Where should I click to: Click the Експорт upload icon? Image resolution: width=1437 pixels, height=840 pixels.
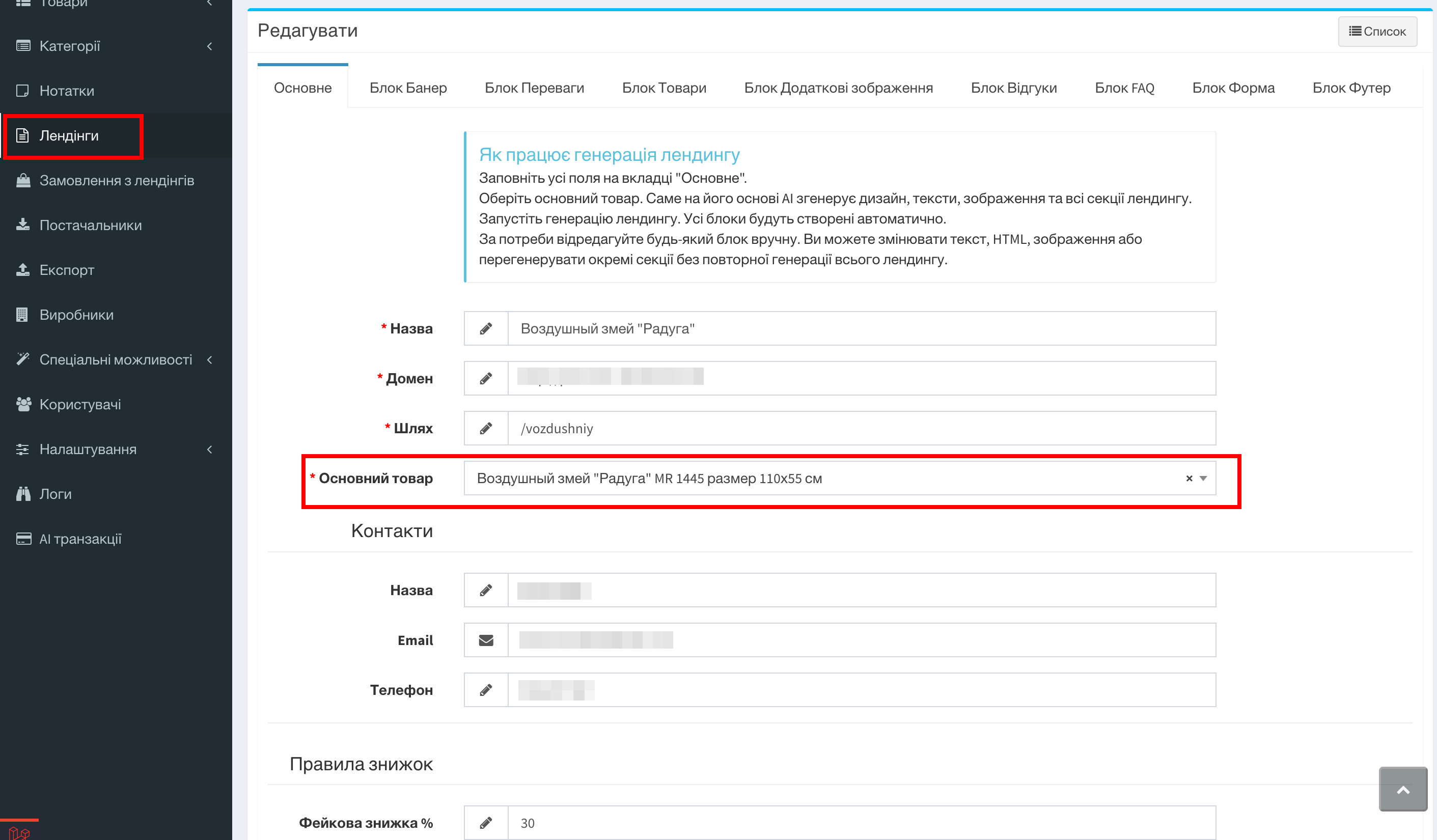23,270
